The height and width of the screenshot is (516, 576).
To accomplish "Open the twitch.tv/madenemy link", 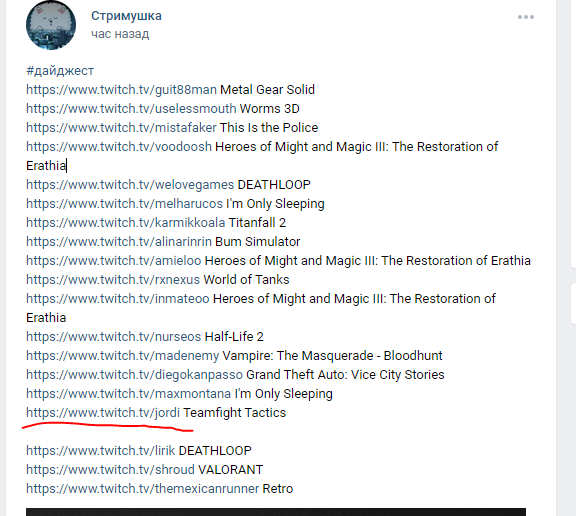I will click(123, 356).
